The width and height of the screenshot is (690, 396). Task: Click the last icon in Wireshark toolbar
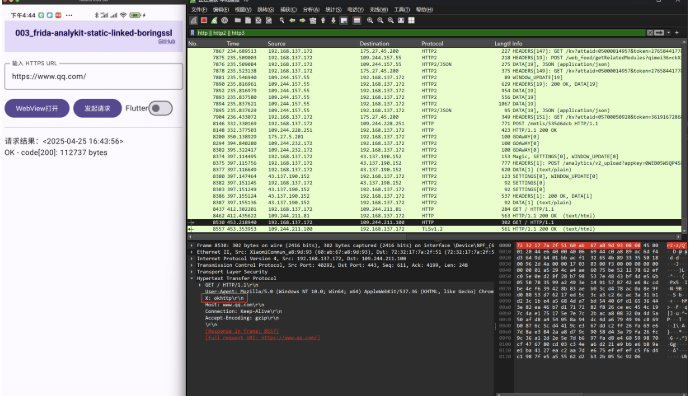click(411, 20)
